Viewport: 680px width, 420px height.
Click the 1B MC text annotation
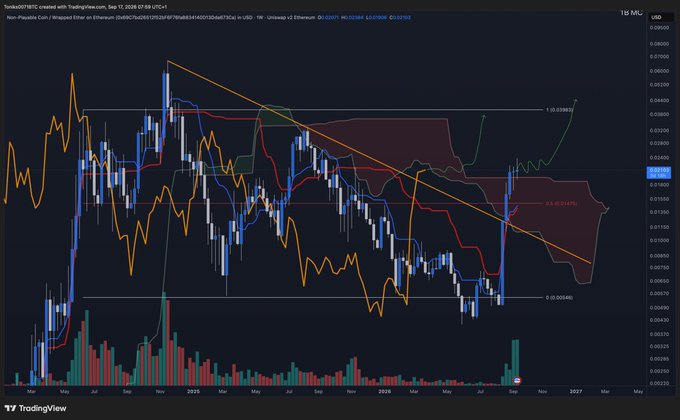pos(631,13)
